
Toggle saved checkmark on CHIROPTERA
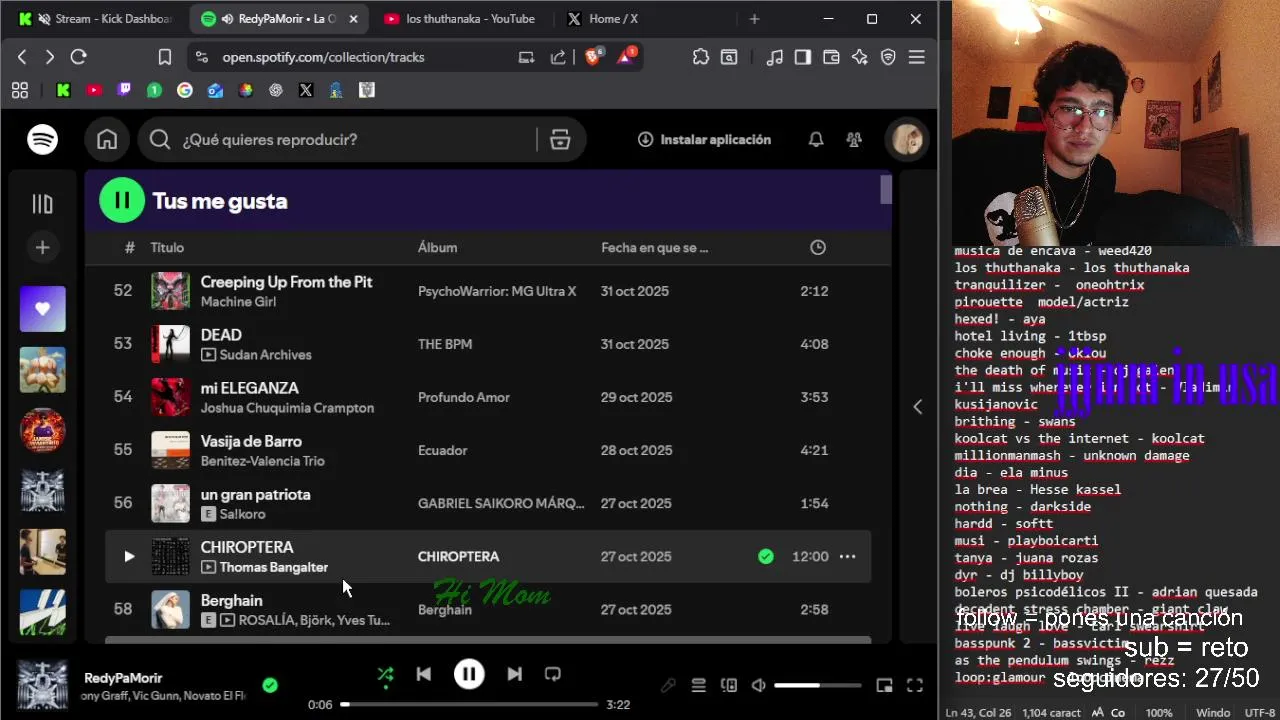(766, 556)
